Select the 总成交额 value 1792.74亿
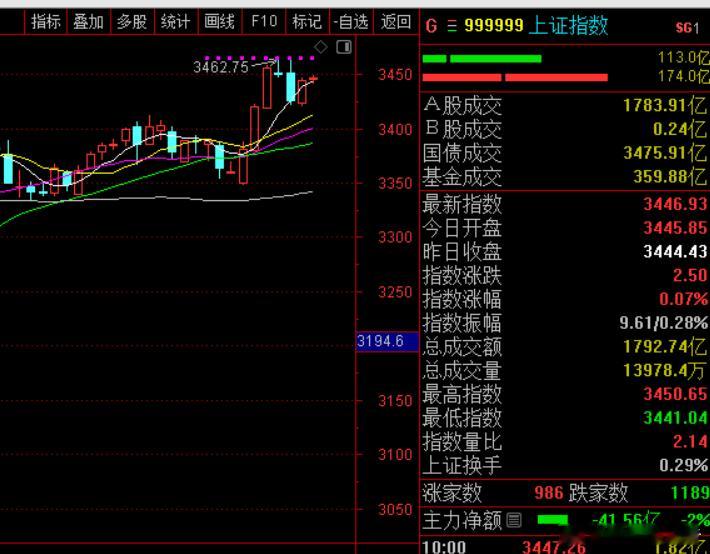Screen dimensions: 710x554 [665, 347]
